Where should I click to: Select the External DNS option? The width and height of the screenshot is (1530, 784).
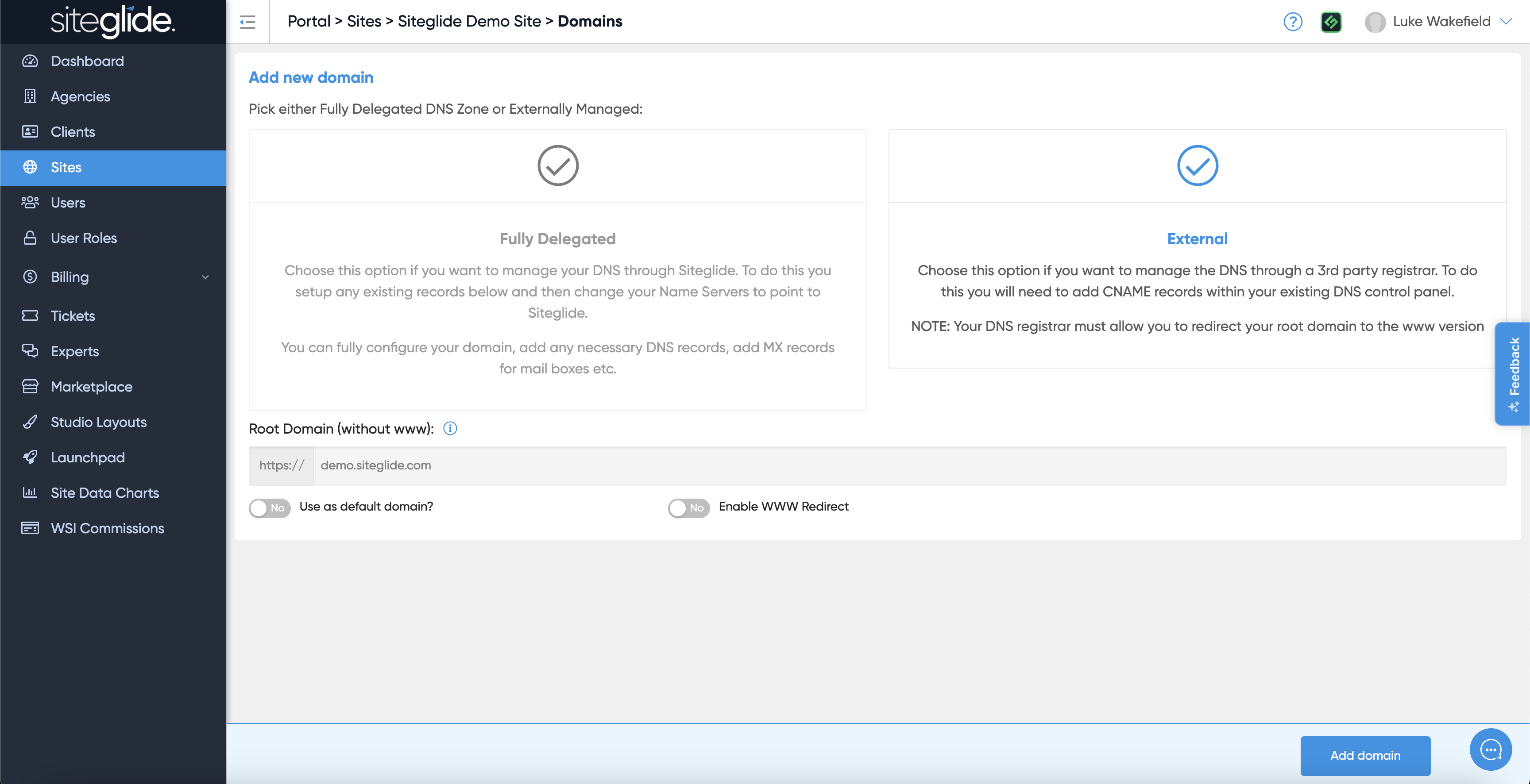click(x=1197, y=238)
